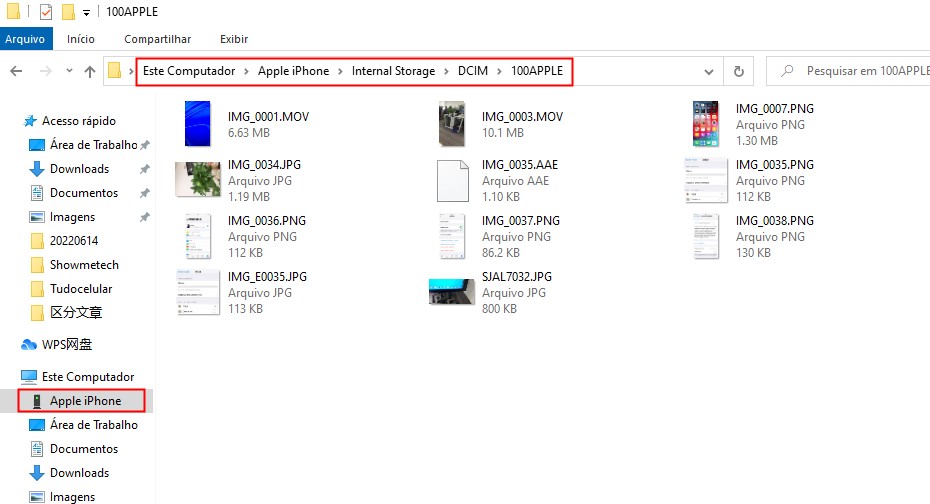
Task: Expand chevron after Este Computador breadcrumb
Action: tap(246, 71)
